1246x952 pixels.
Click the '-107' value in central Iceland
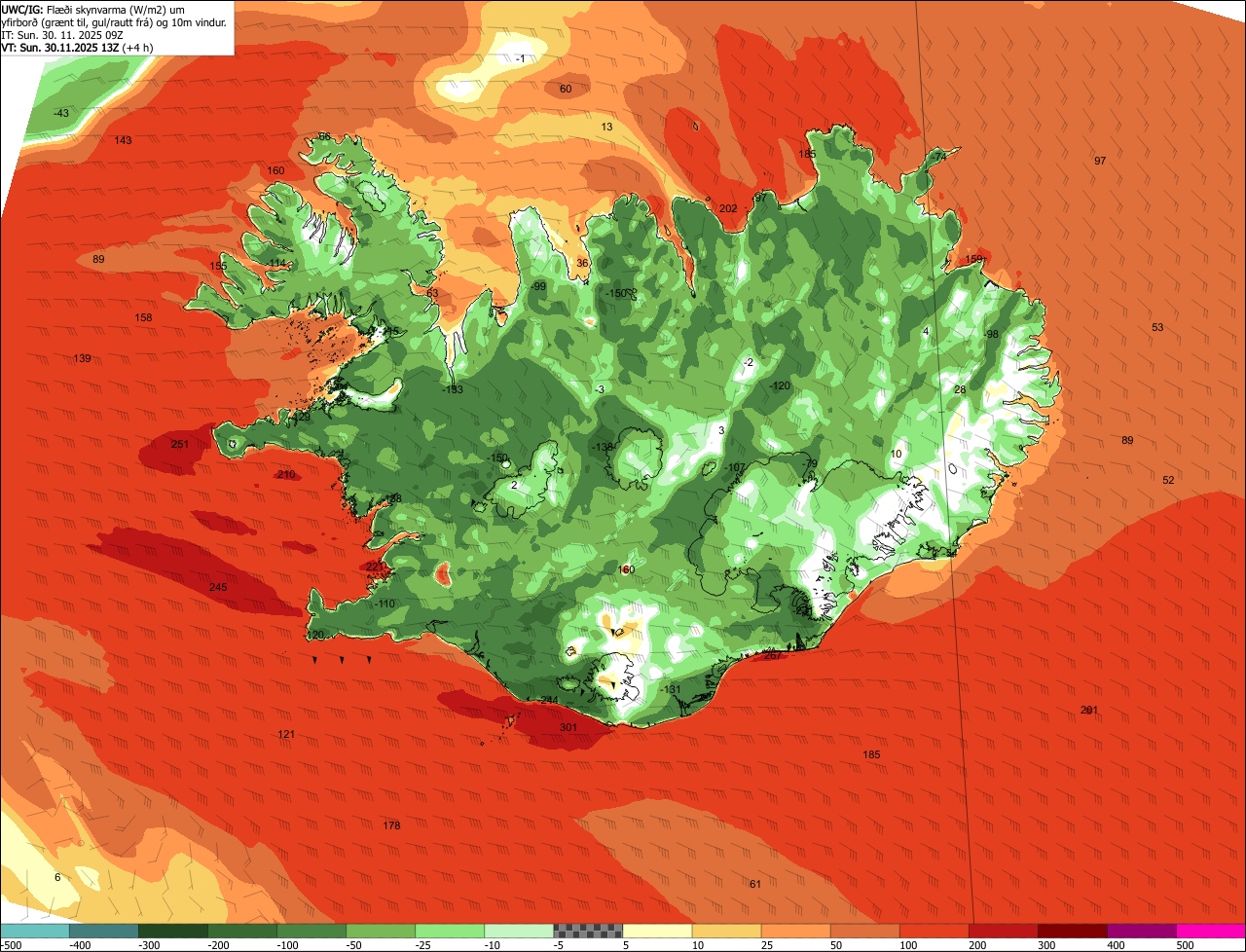(x=735, y=467)
